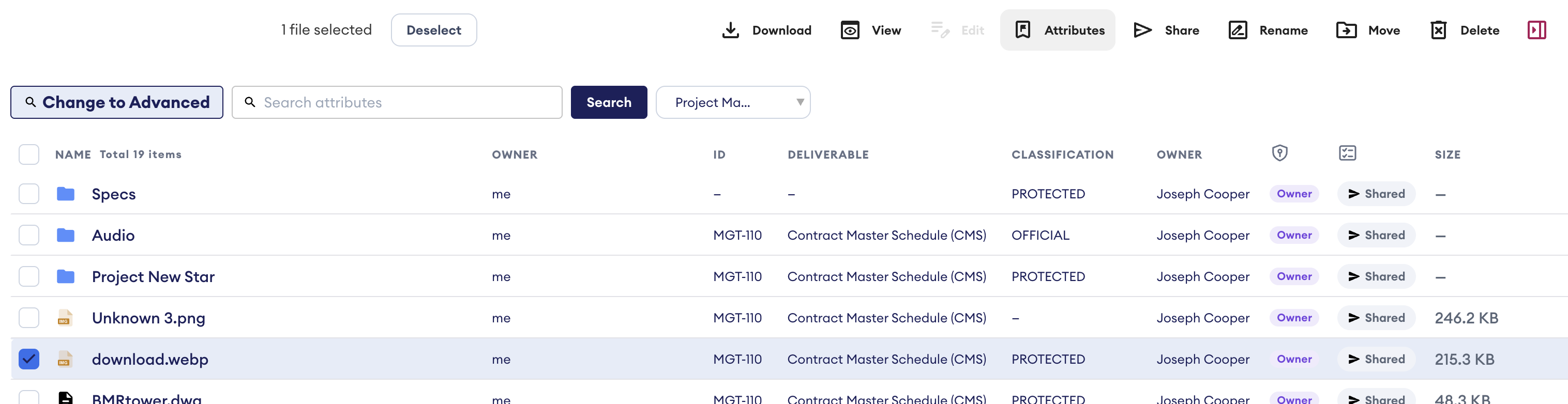
Task: Click the Shared badge in Audio row
Action: pos(1376,236)
